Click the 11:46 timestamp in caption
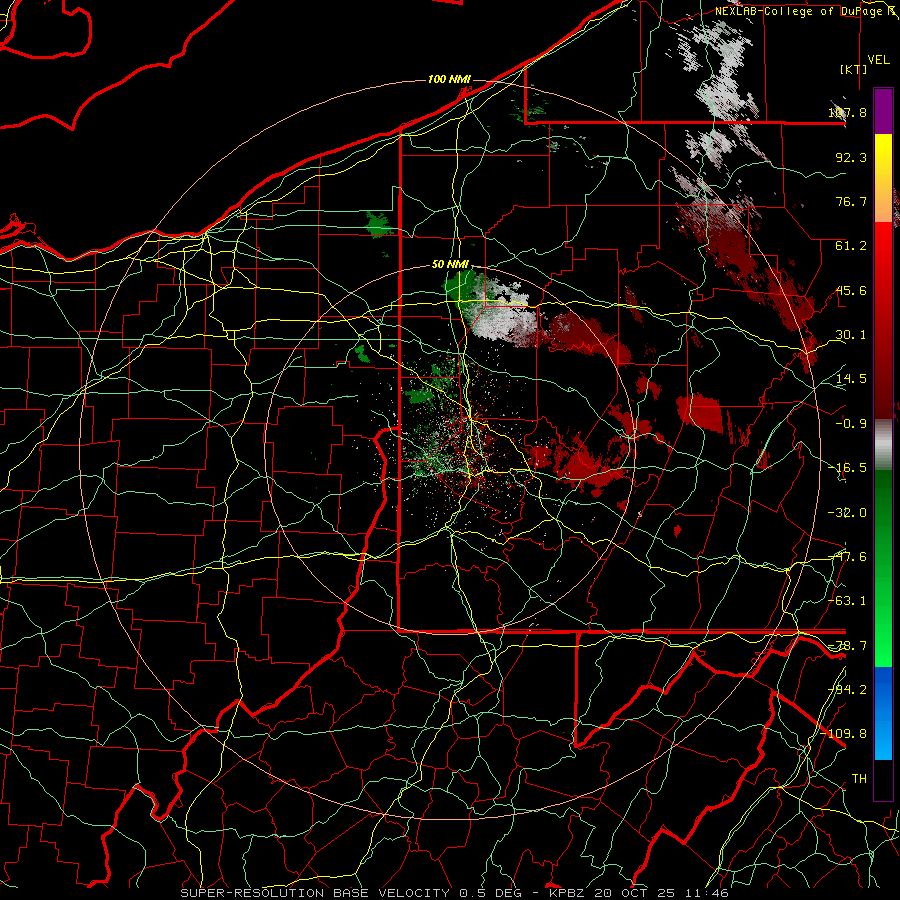Screen dimensions: 900x900 point(709,893)
